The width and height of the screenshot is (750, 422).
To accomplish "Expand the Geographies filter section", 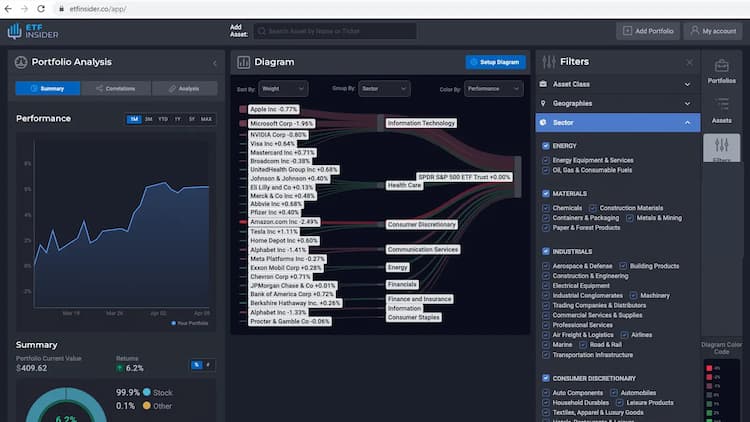I will click(618, 103).
